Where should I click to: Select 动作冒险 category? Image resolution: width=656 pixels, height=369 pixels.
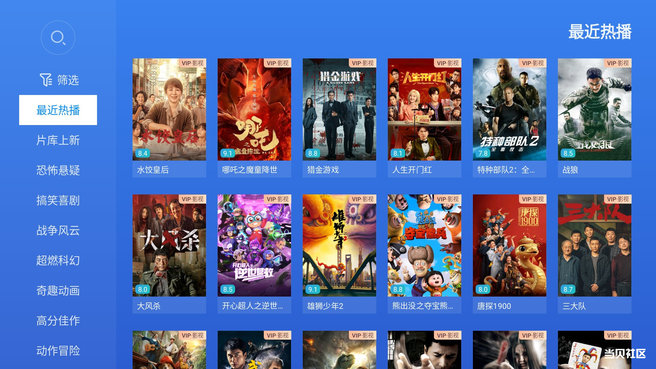click(x=58, y=351)
